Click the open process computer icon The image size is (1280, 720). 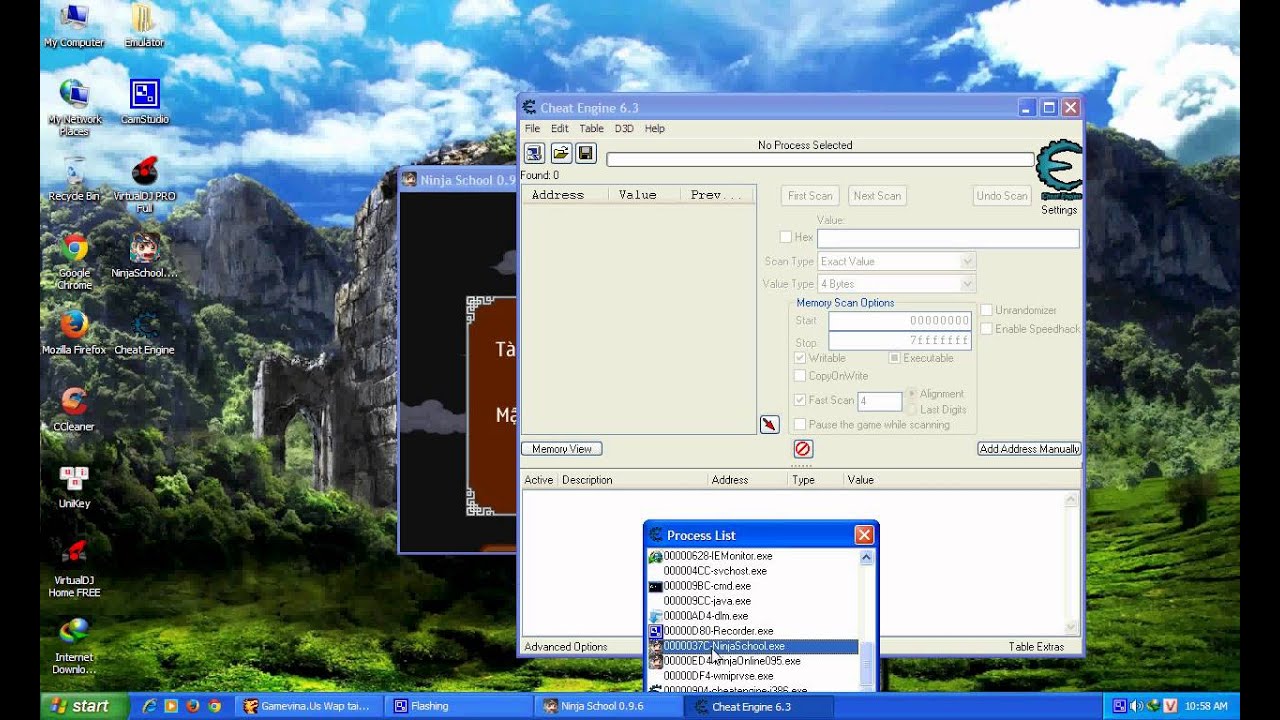tap(534, 153)
